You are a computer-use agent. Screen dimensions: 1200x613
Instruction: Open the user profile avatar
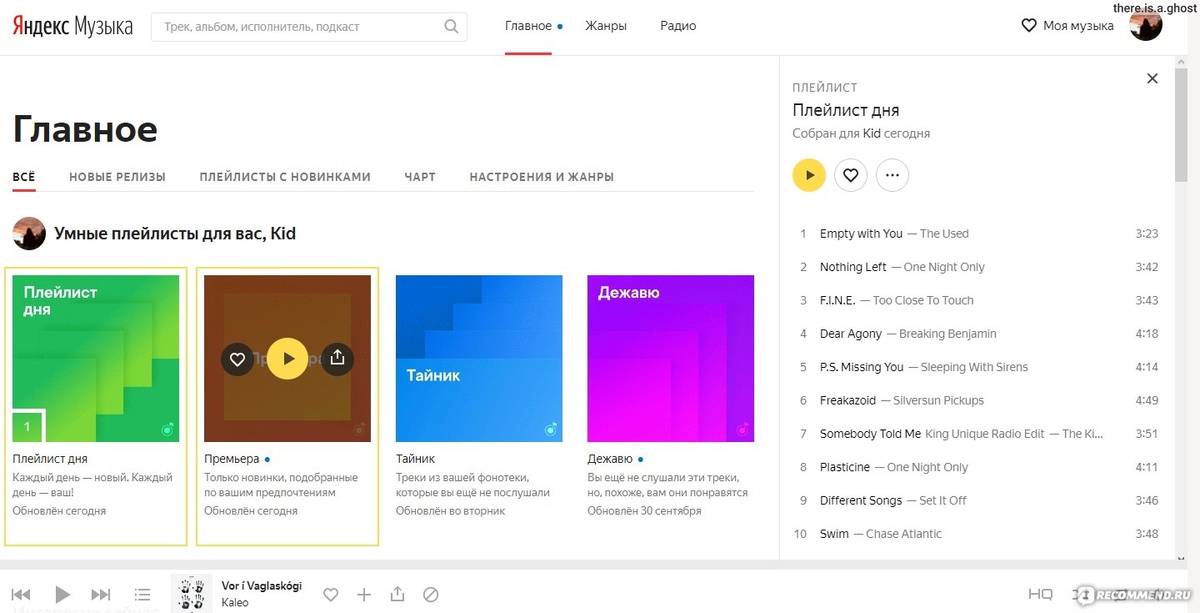click(1145, 26)
